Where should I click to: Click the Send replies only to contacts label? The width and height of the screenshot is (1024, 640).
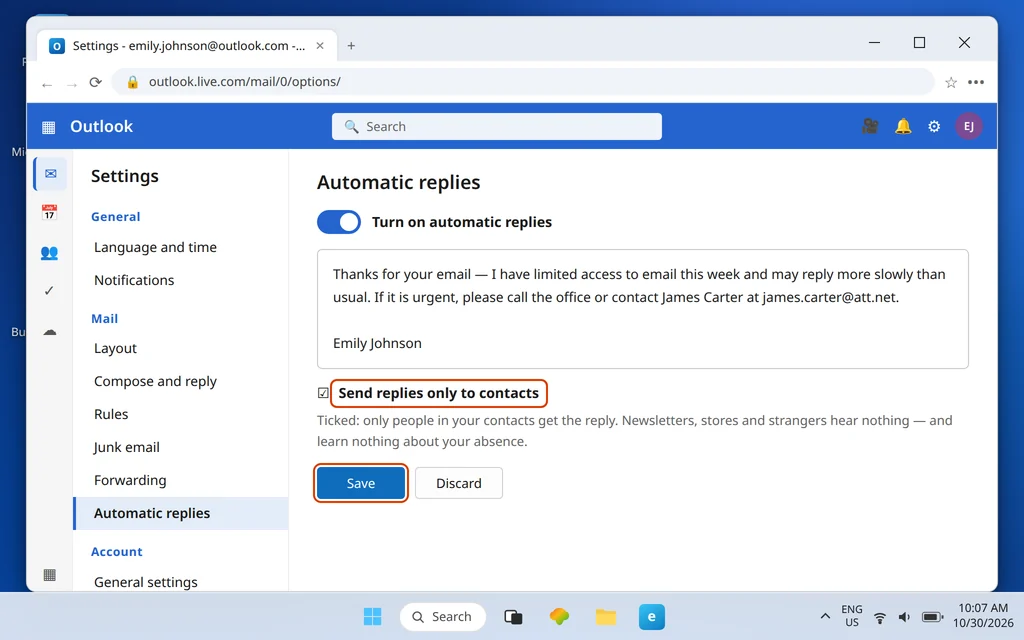438,393
